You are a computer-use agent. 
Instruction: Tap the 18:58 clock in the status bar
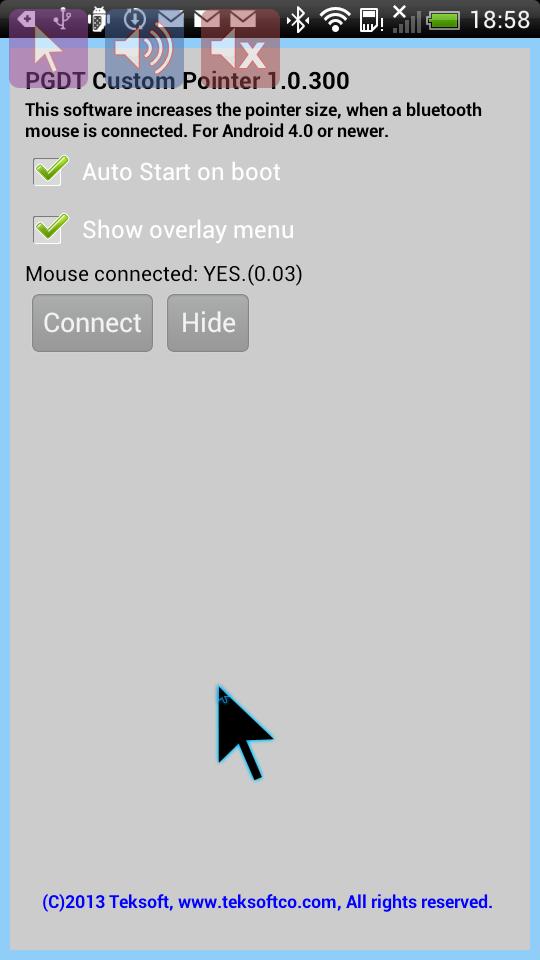[x=500, y=20]
